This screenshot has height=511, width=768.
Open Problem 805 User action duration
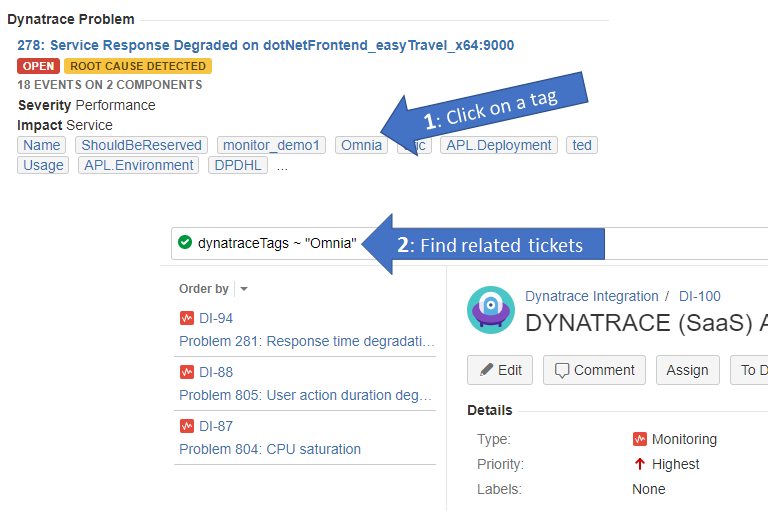pos(306,395)
